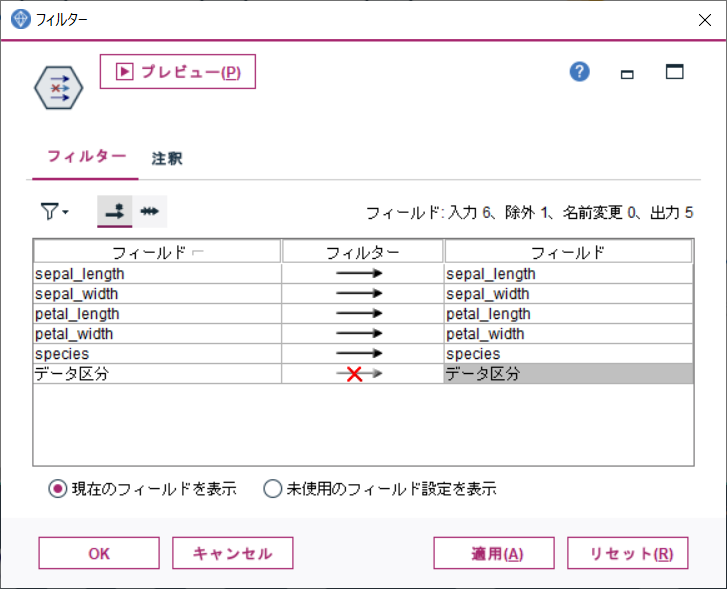Click the キャンセル button
Image resolution: width=727 pixels, height=589 pixels.
233,553
